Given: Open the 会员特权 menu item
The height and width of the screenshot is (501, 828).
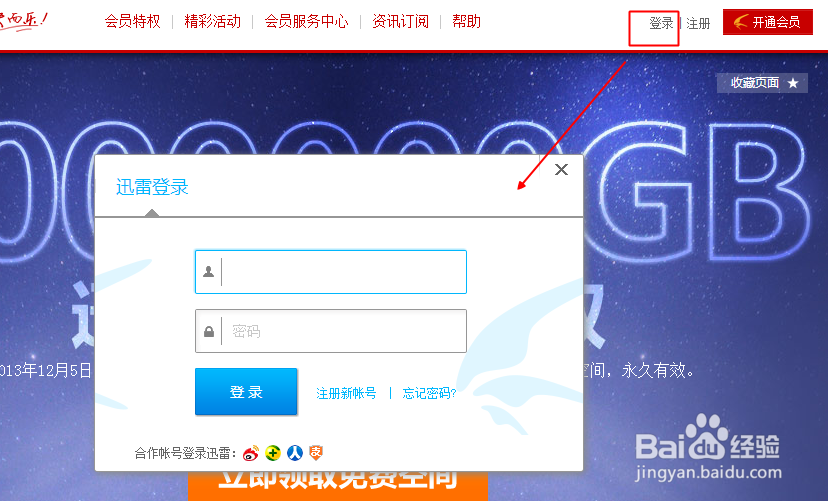Looking at the screenshot, I should coord(133,22).
